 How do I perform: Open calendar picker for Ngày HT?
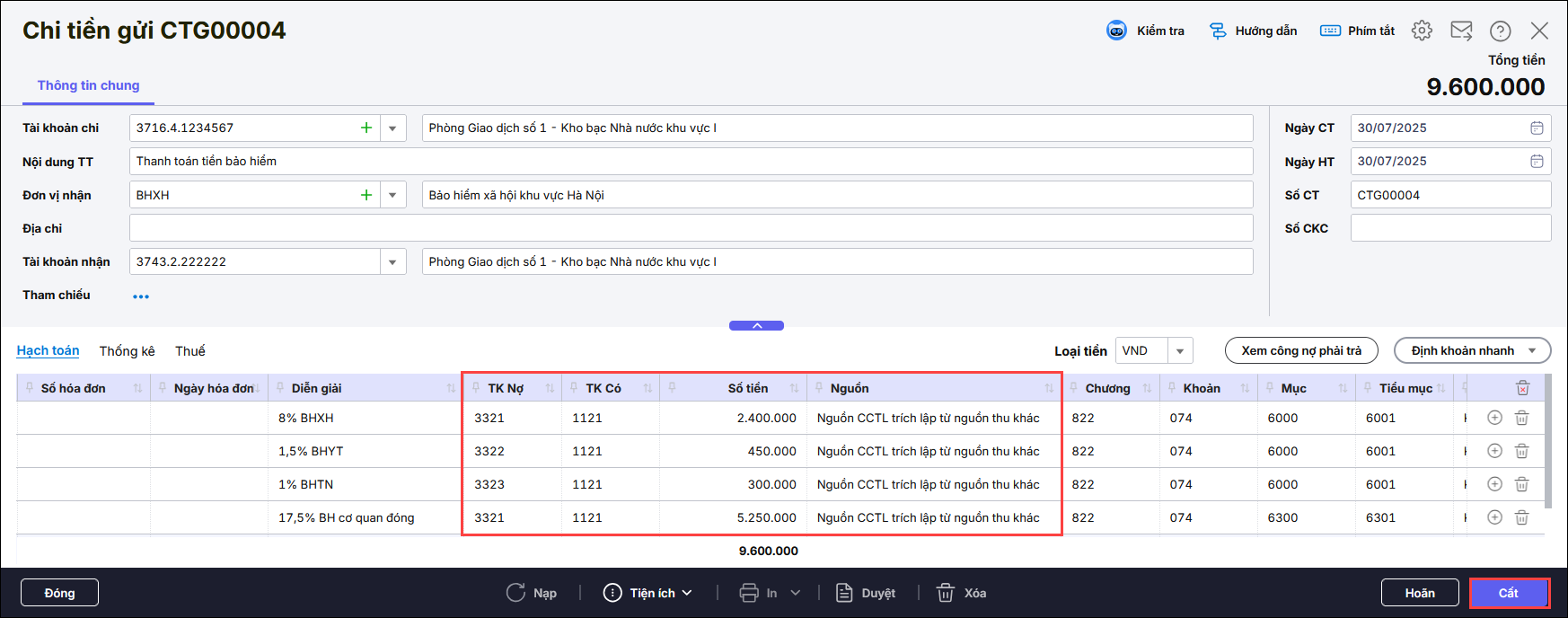click(1537, 162)
